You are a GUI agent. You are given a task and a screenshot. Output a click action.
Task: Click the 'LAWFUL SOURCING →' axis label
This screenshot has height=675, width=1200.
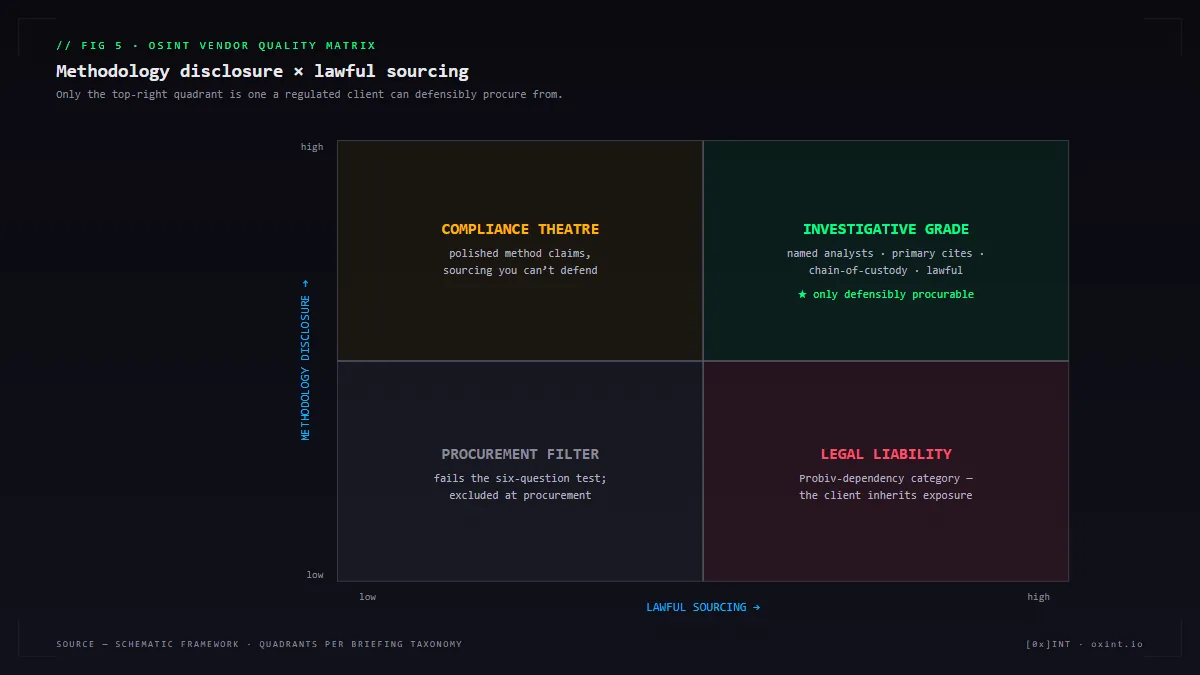click(703, 607)
